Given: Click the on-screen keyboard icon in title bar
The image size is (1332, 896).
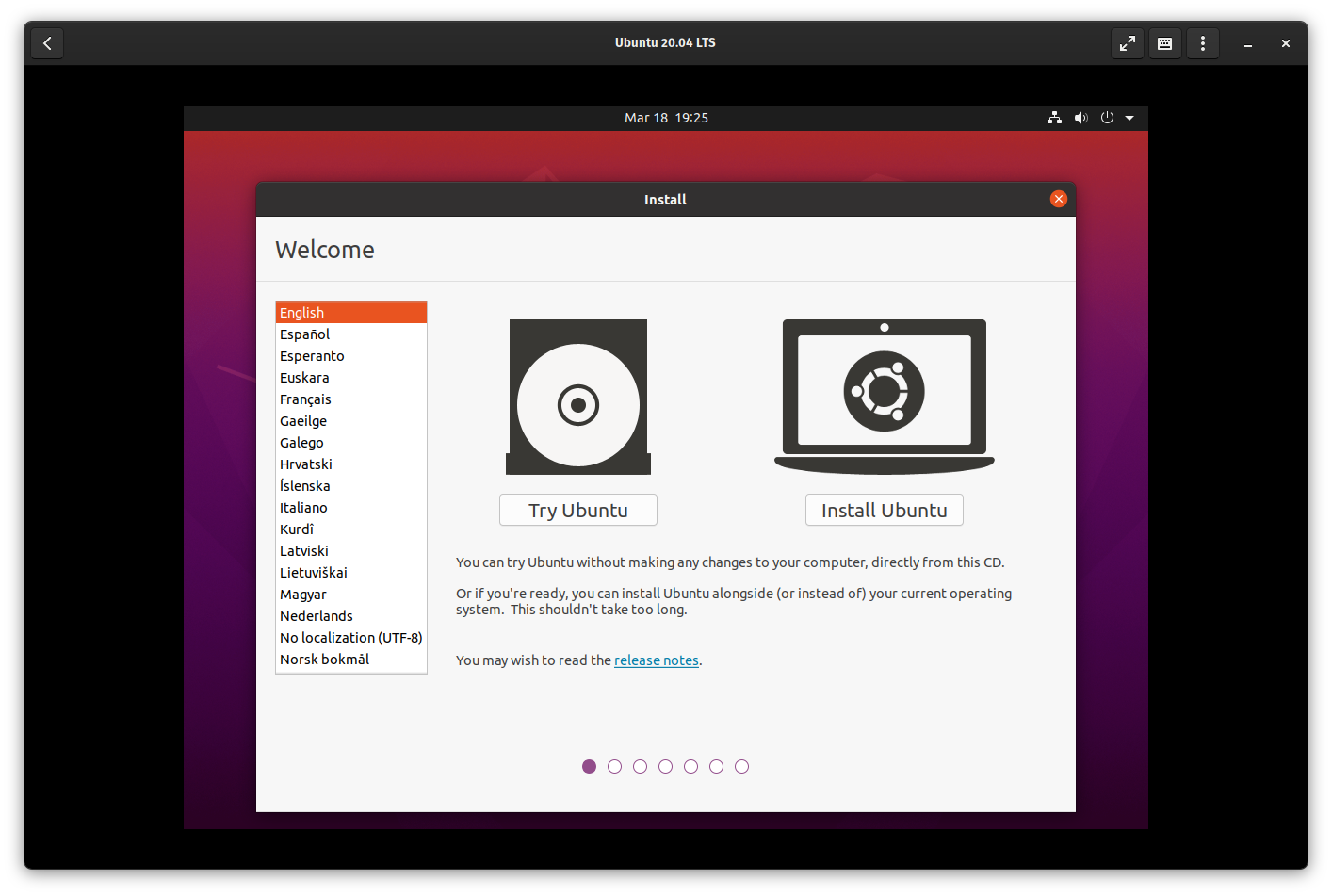Looking at the screenshot, I should (x=1164, y=42).
